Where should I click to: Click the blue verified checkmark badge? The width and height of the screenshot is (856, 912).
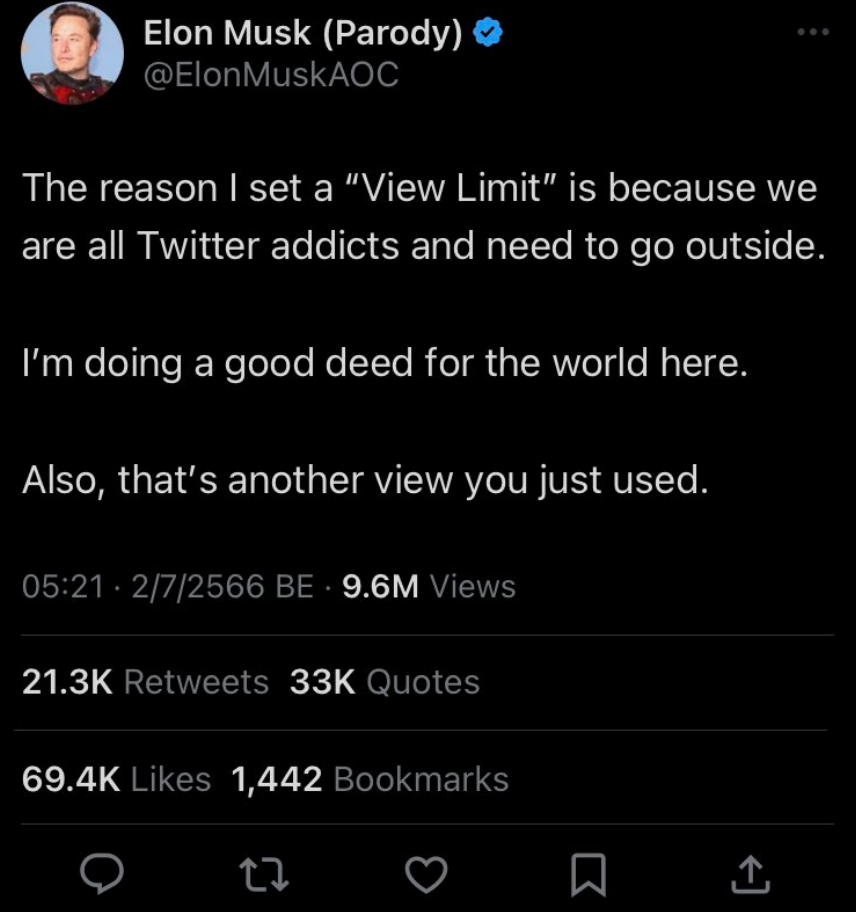(487, 34)
